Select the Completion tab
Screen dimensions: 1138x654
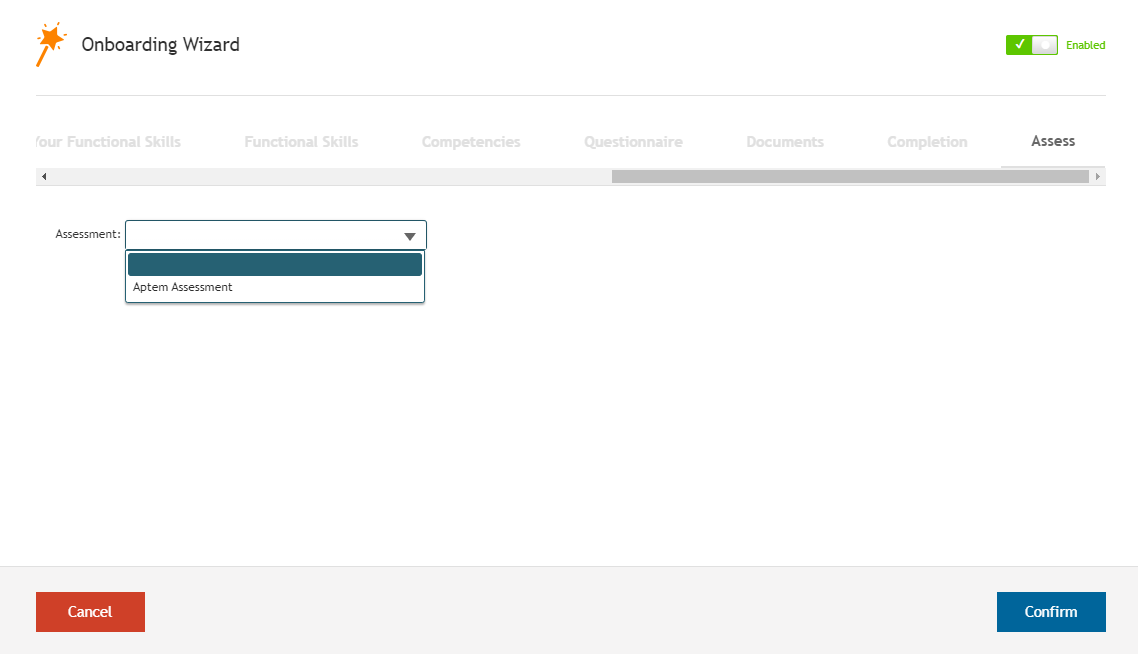[927, 142]
